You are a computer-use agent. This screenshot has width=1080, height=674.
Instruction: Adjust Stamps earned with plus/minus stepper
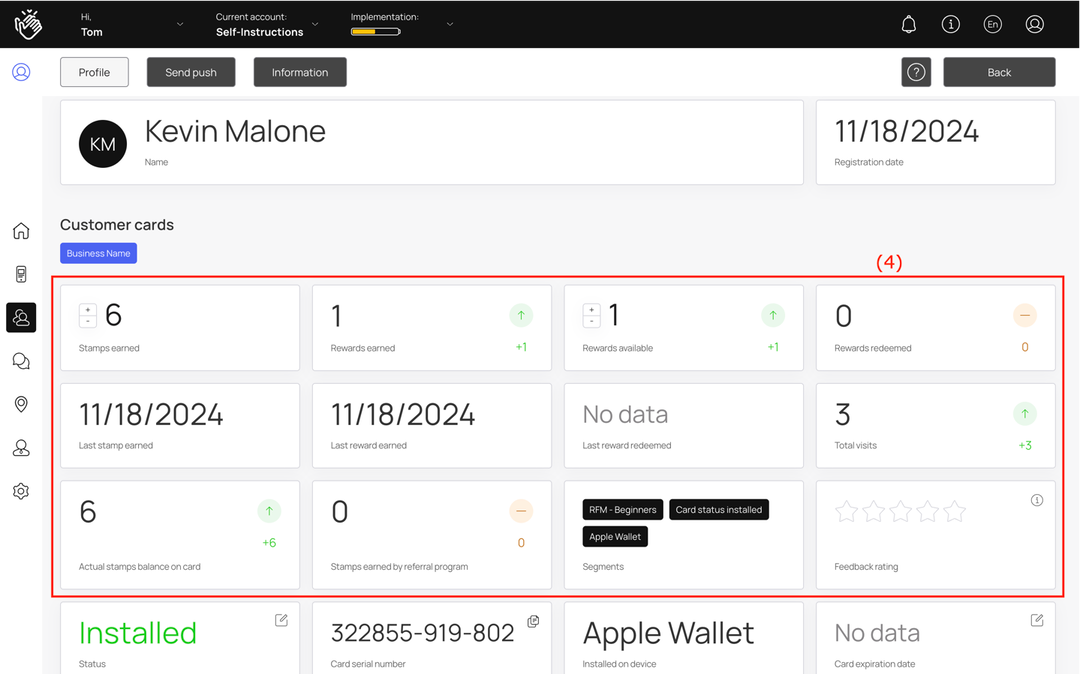click(x=87, y=315)
